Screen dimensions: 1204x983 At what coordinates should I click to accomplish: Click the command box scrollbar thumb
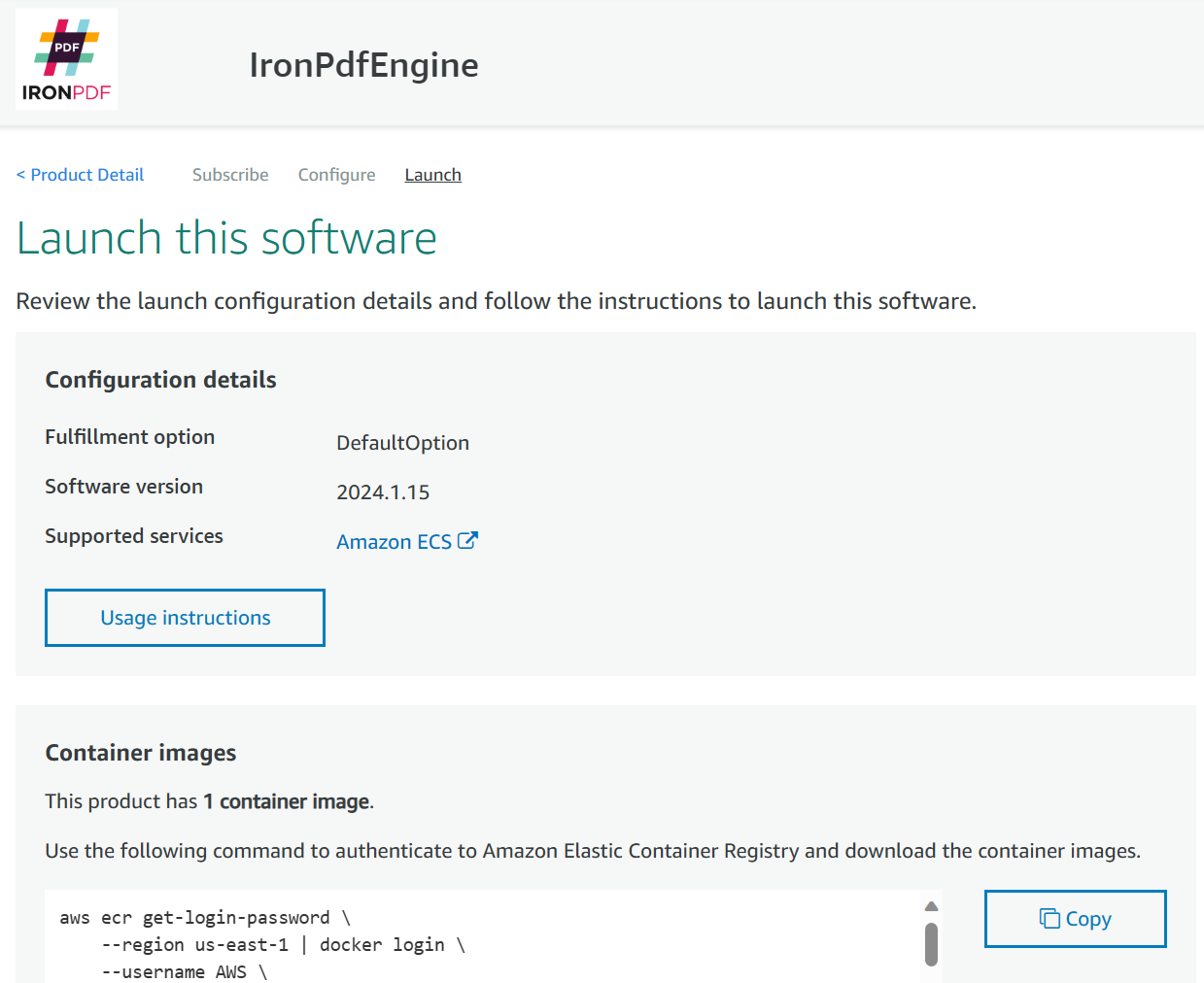(931, 944)
